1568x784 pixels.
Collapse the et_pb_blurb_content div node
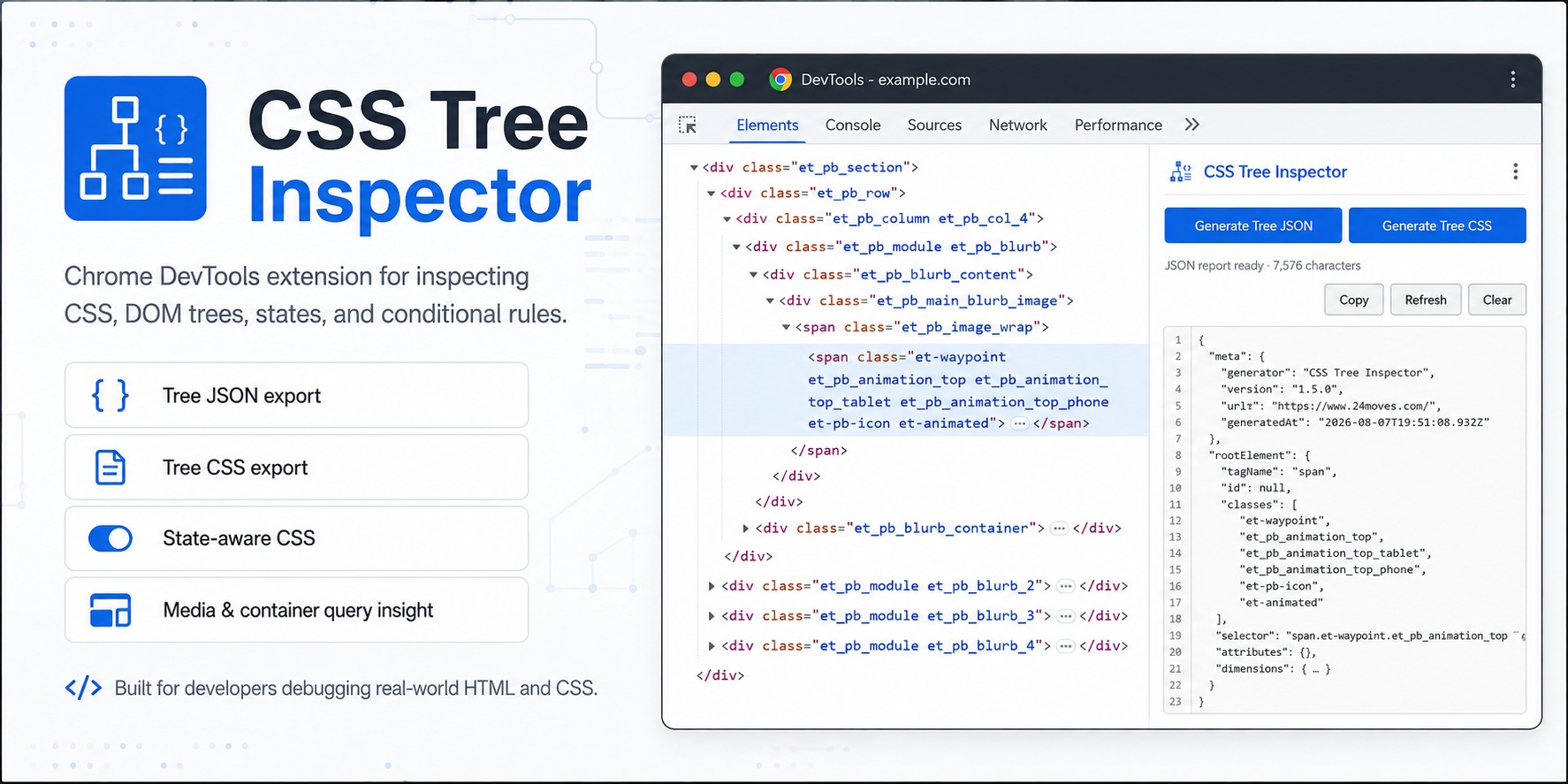pyautogui.click(x=753, y=274)
